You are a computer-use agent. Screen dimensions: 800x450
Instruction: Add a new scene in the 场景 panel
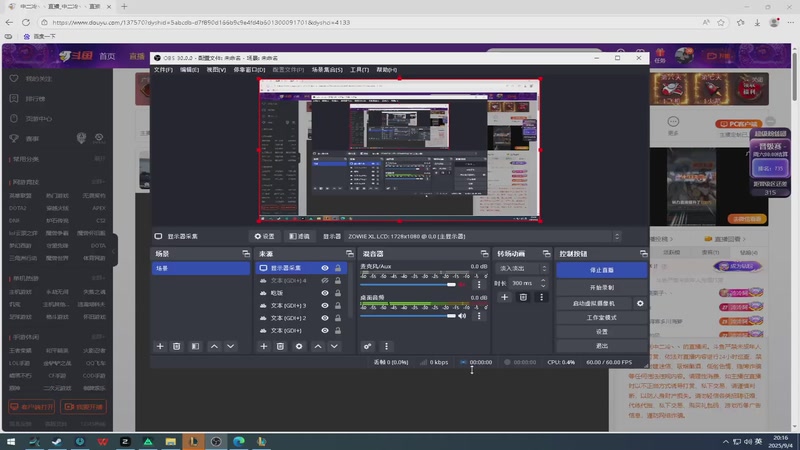(160, 346)
